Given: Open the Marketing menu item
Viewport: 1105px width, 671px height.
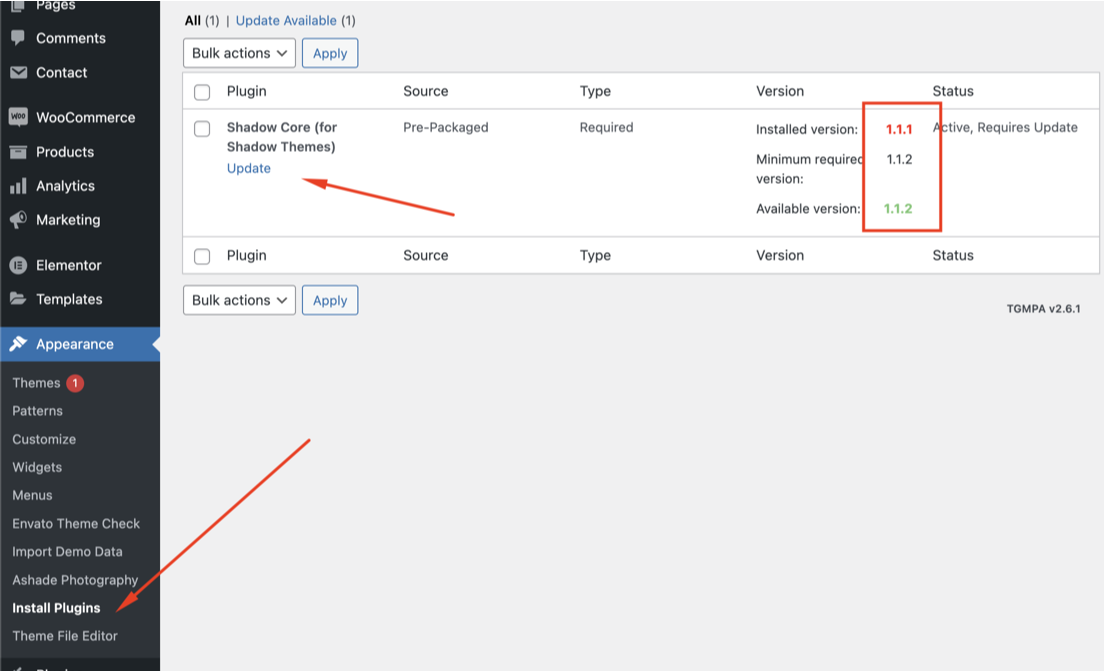Looking at the screenshot, I should [x=68, y=219].
